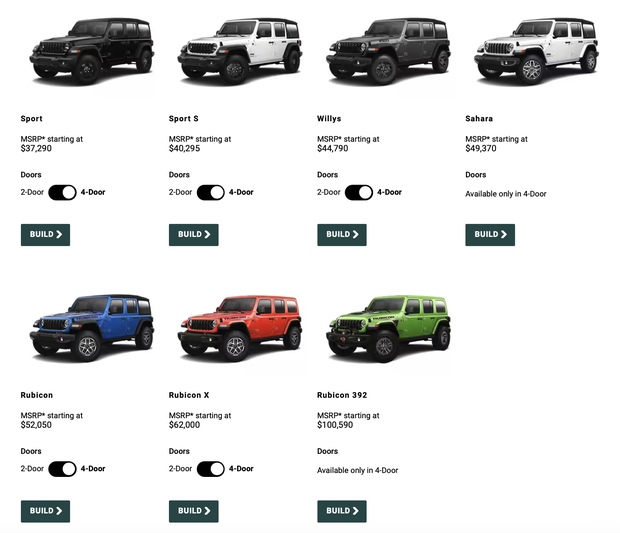Screen dimensions: 620x533
Task: Select the white Sport S Jeep image
Action: (x=240, y=51)
